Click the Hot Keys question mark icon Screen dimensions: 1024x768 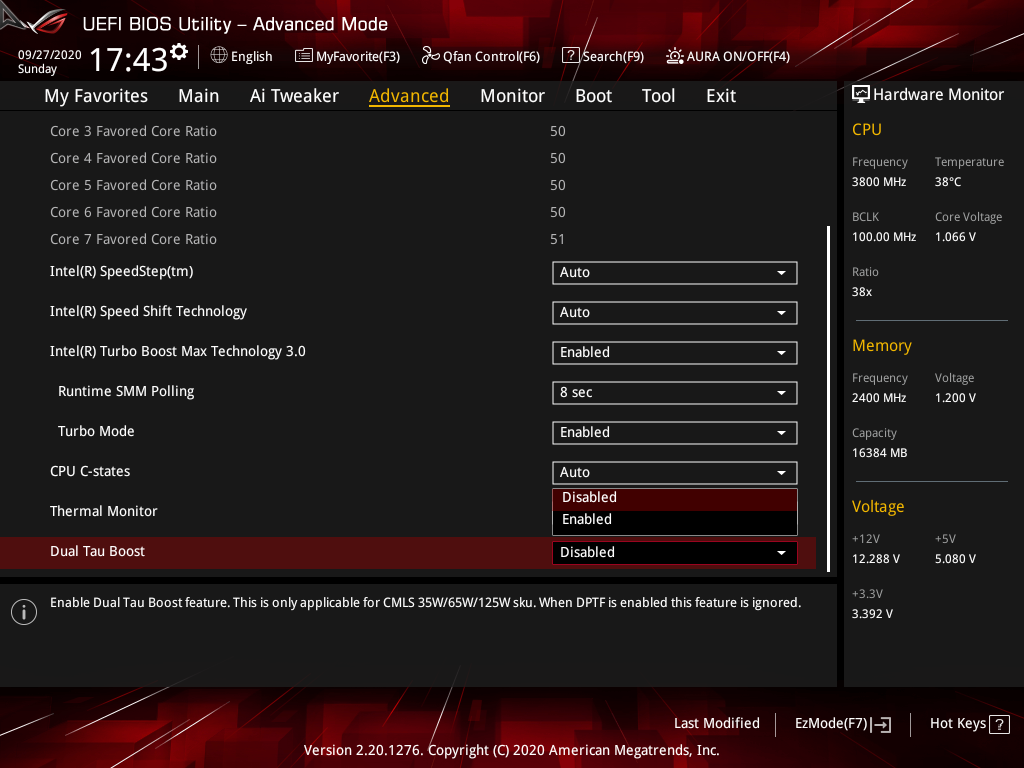(999, 724)
